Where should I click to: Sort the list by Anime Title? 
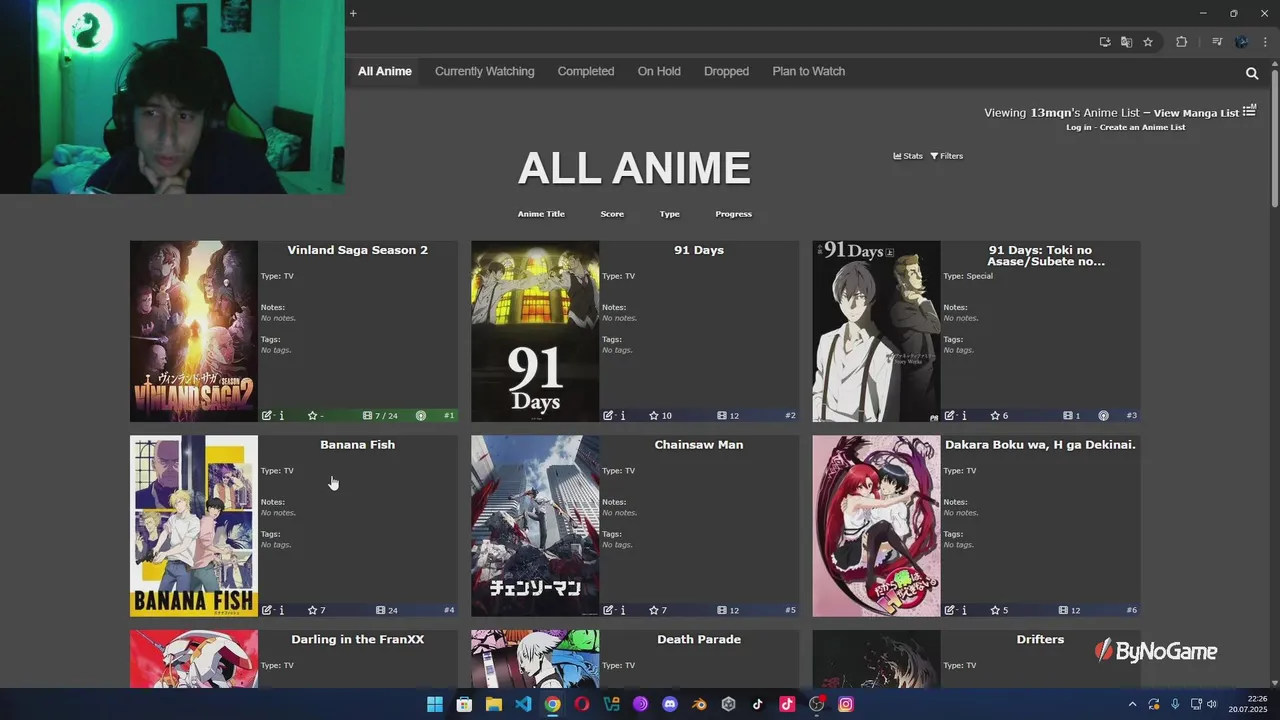pyautogui.click(x=541, y=214)
